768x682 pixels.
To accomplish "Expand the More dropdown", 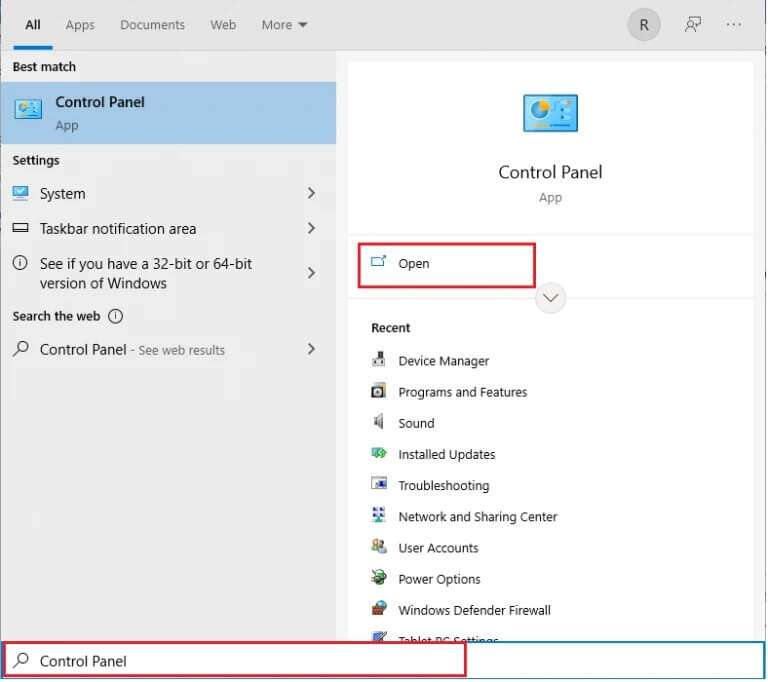I will [x=284, y=24].
